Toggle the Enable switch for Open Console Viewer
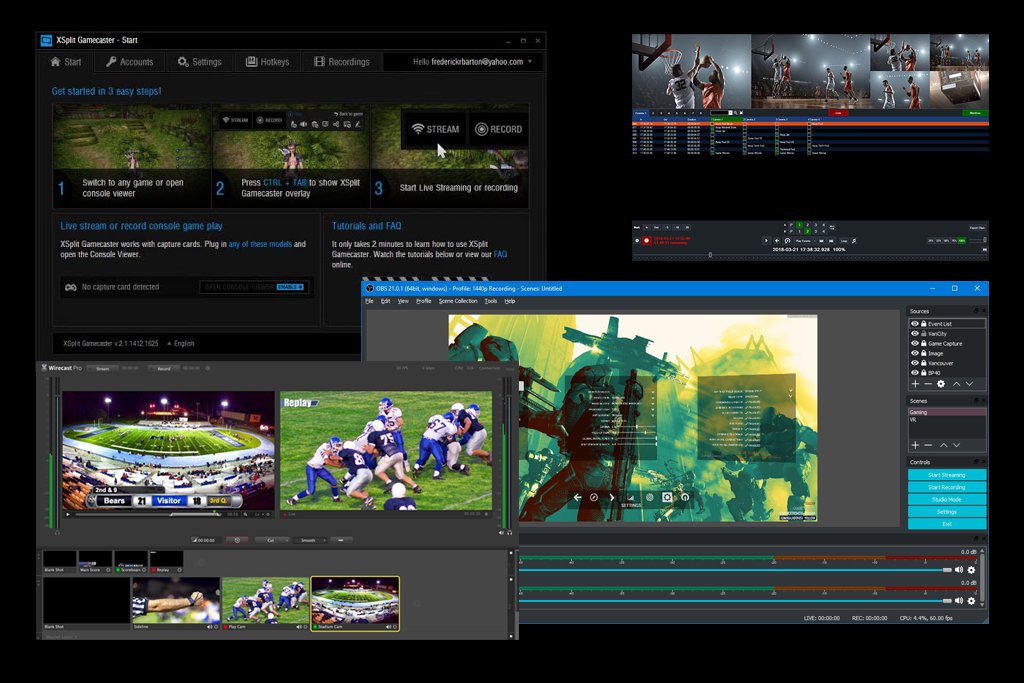The width and height of the screenshot is (1024, 683). pos(290,287)
